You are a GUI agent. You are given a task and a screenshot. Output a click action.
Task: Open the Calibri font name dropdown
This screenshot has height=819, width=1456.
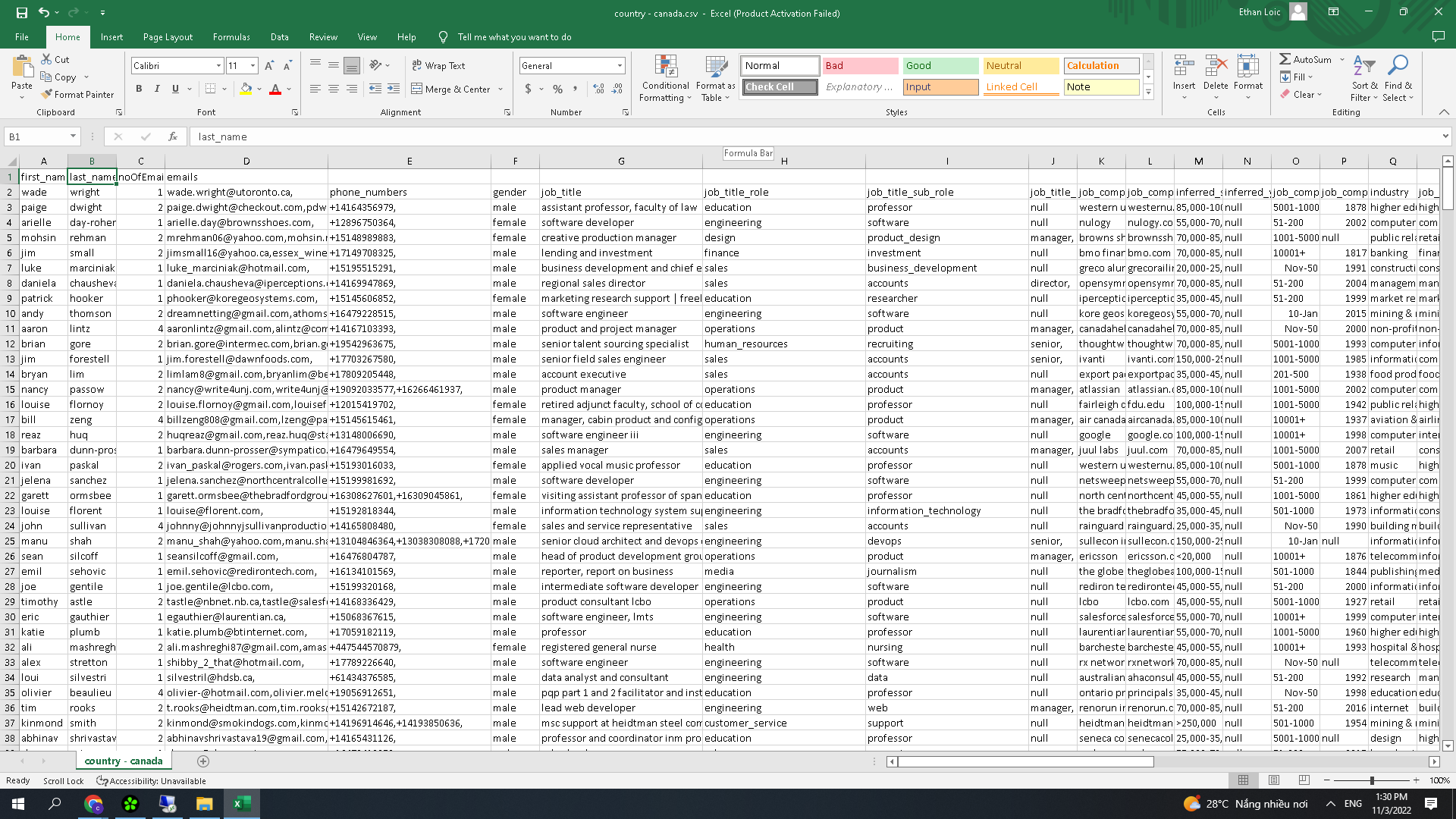click(x=218, y=66)
